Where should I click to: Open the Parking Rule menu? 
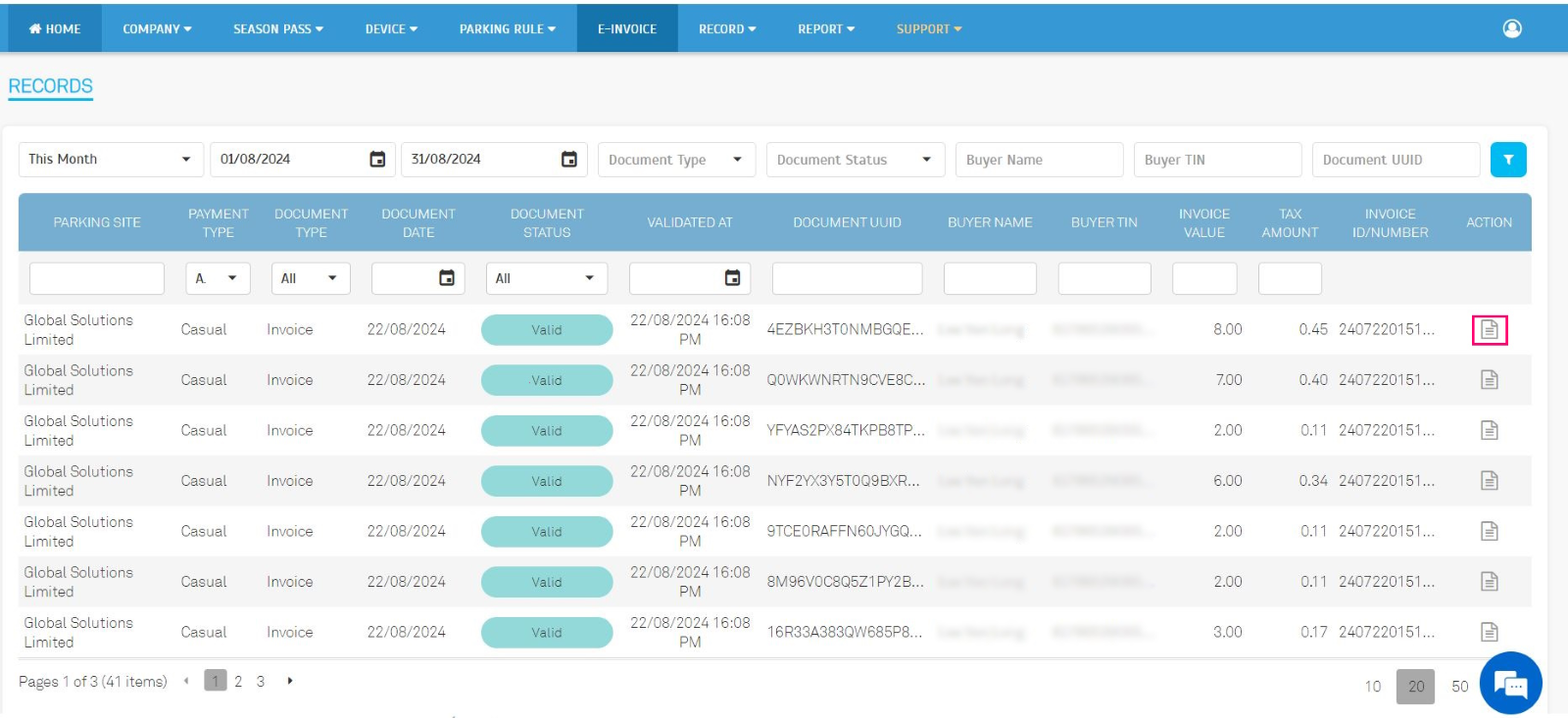[507, 29]
